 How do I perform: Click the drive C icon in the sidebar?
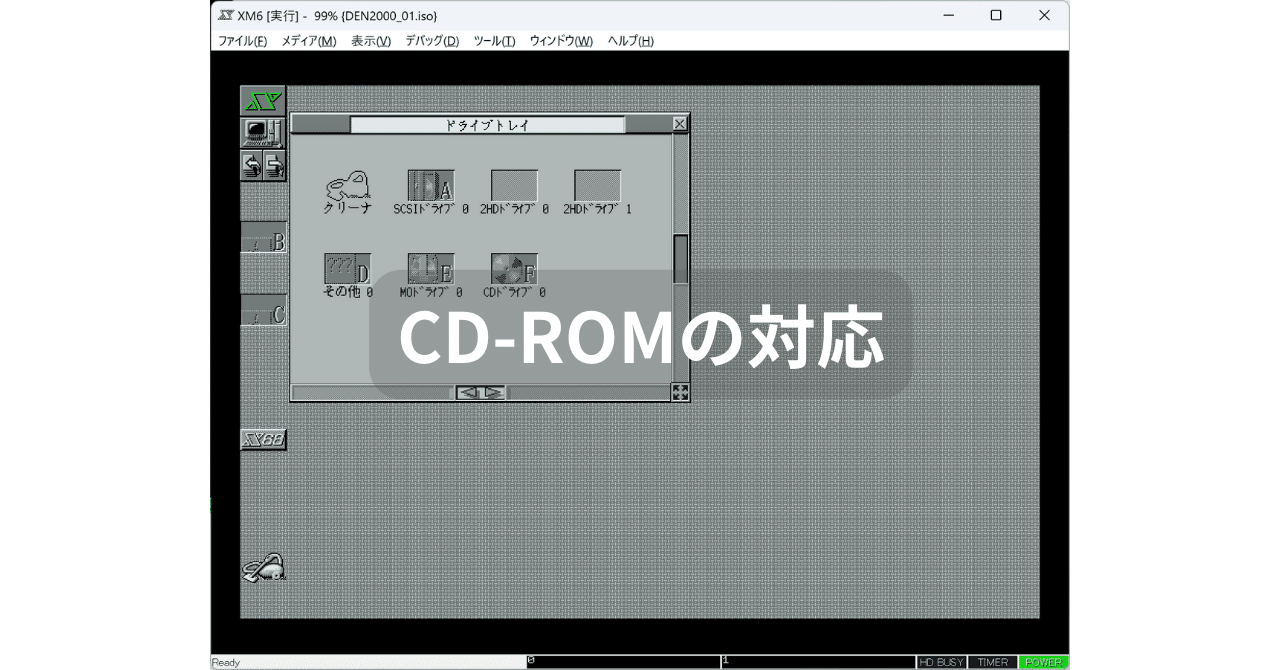point(264,311)
